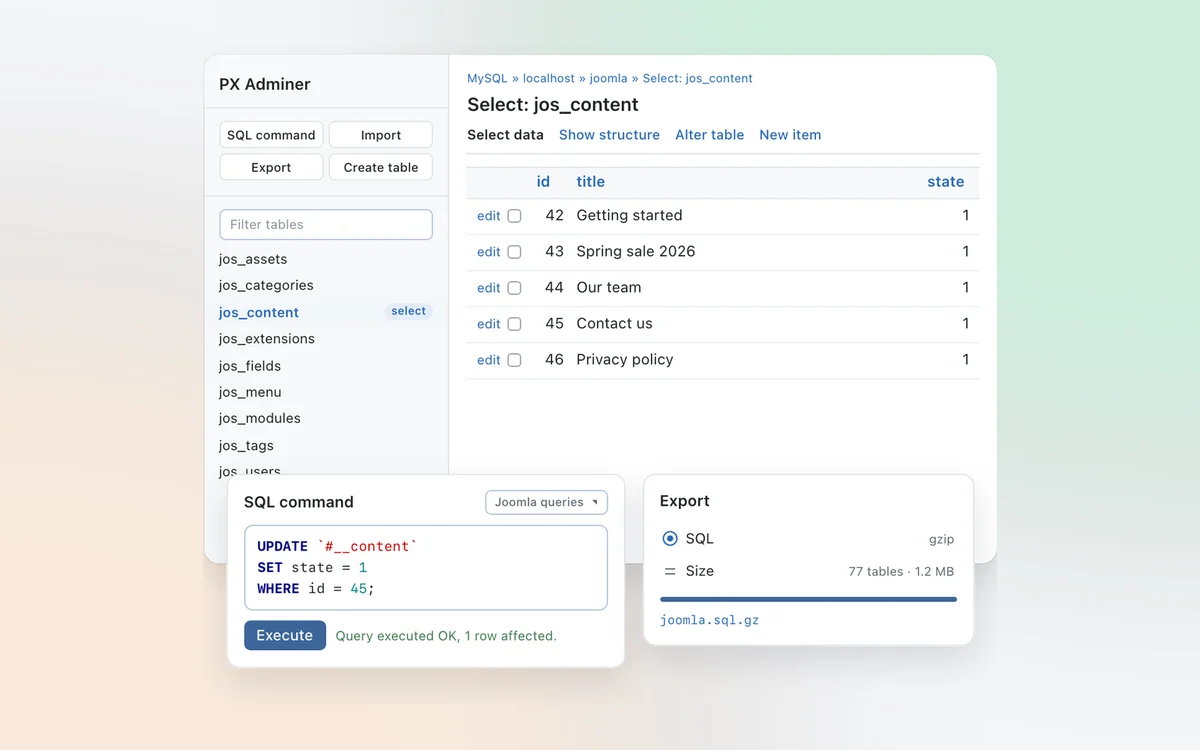This screenshot has height=750, width=1200.
Task: Click the gzip label in Export
Action: [x=941, y=539]
